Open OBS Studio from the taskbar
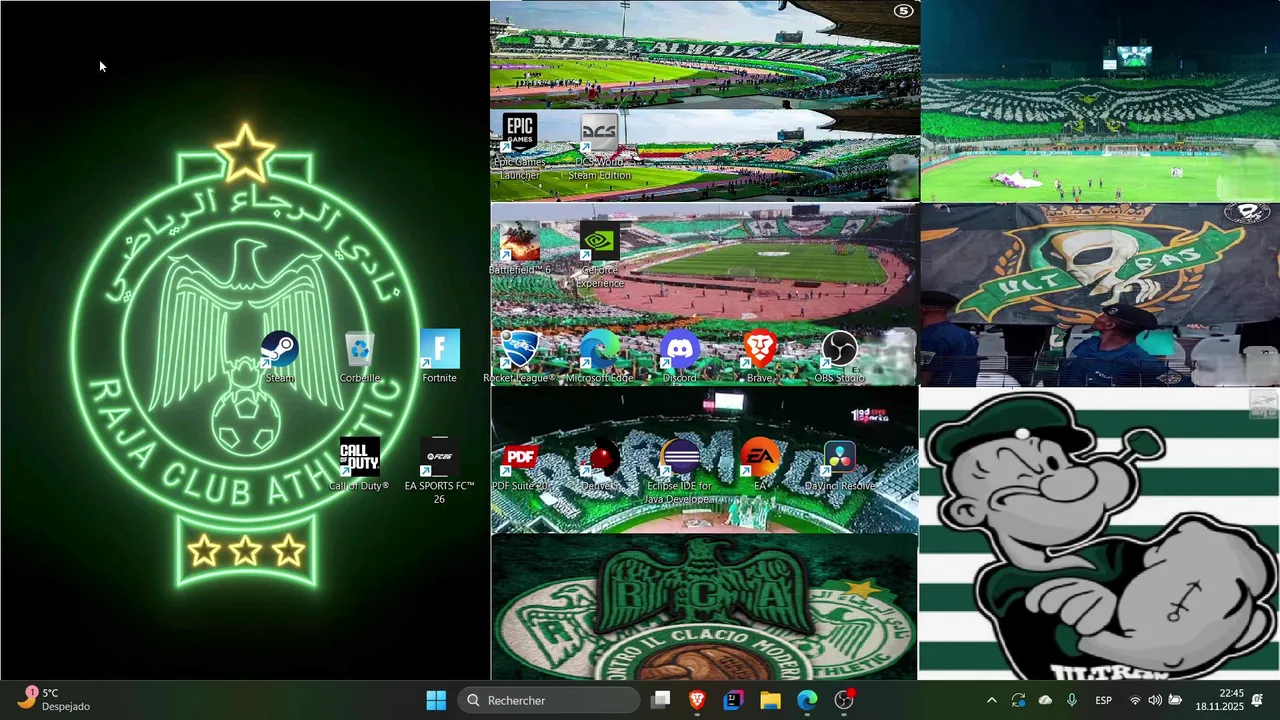Image resolution: width=1280 pixels, height=720 pixels. tap(844, 700)
